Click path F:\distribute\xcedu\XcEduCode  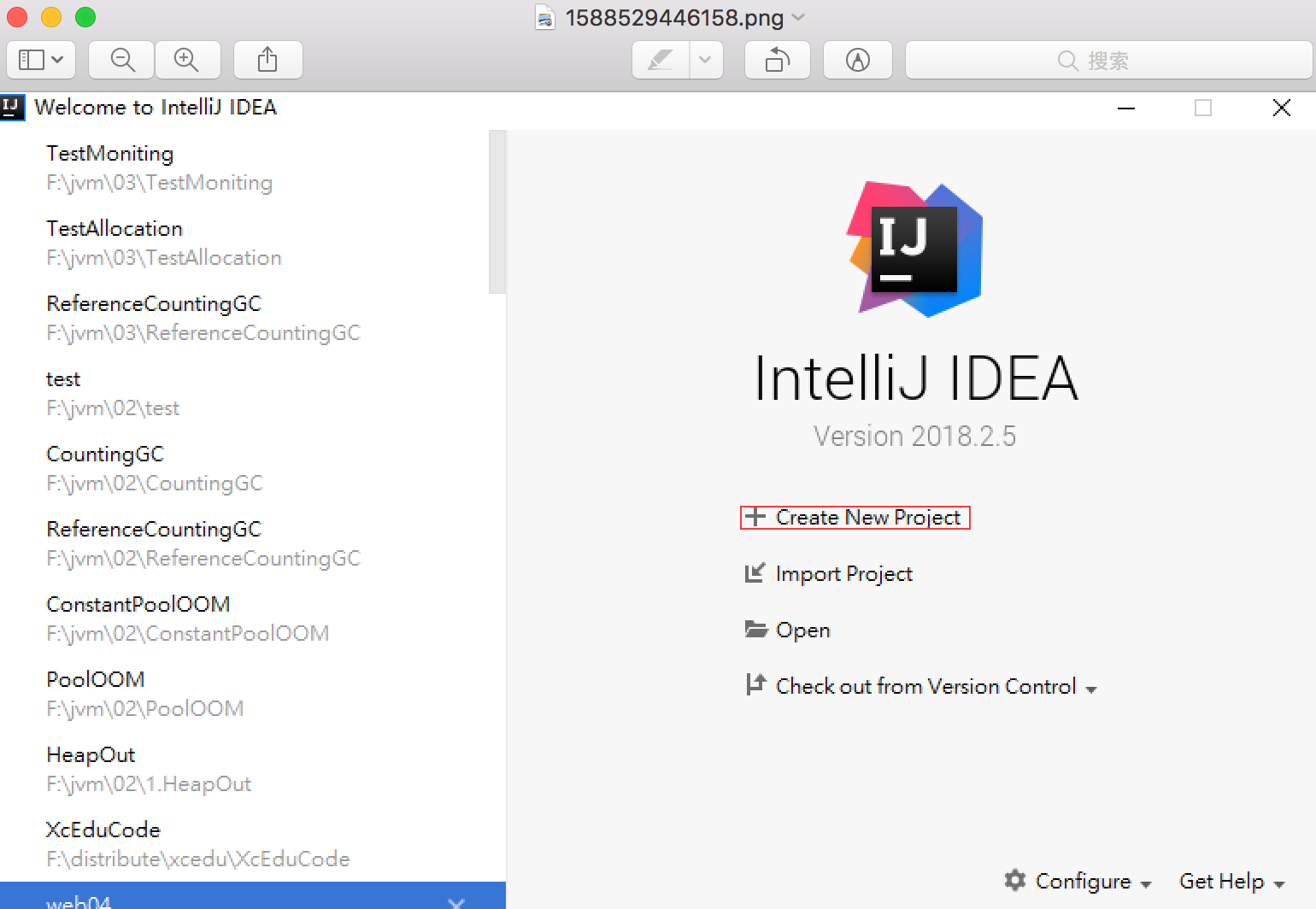(197, 859)
